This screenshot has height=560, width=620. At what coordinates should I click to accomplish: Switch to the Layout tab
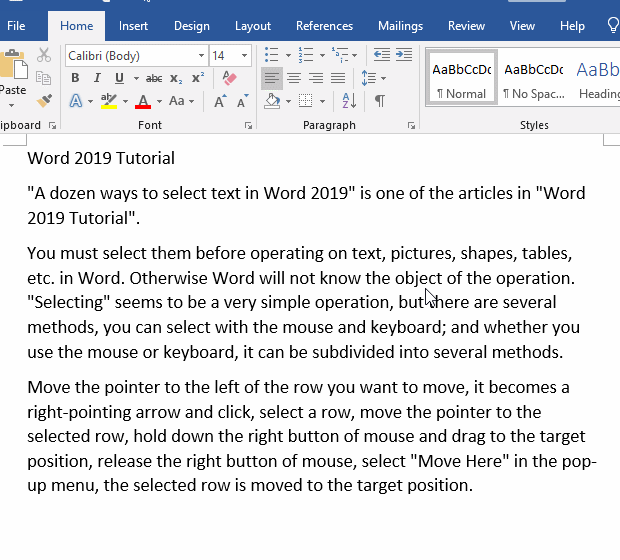coord(253,26)
